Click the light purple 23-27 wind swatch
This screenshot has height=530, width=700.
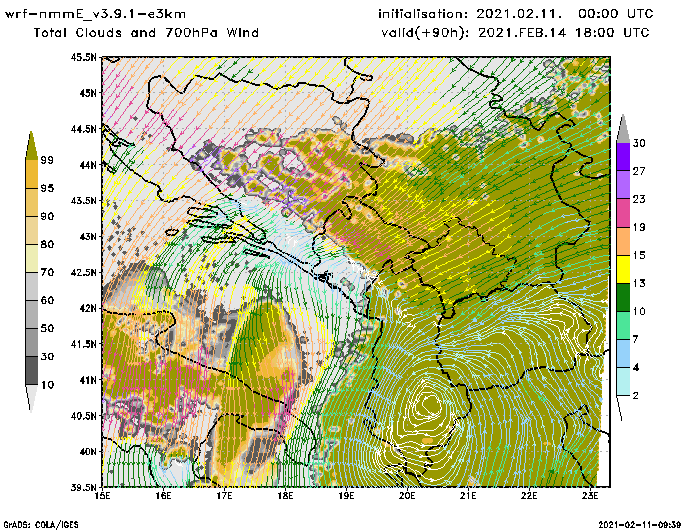click(x=623, y=185)
